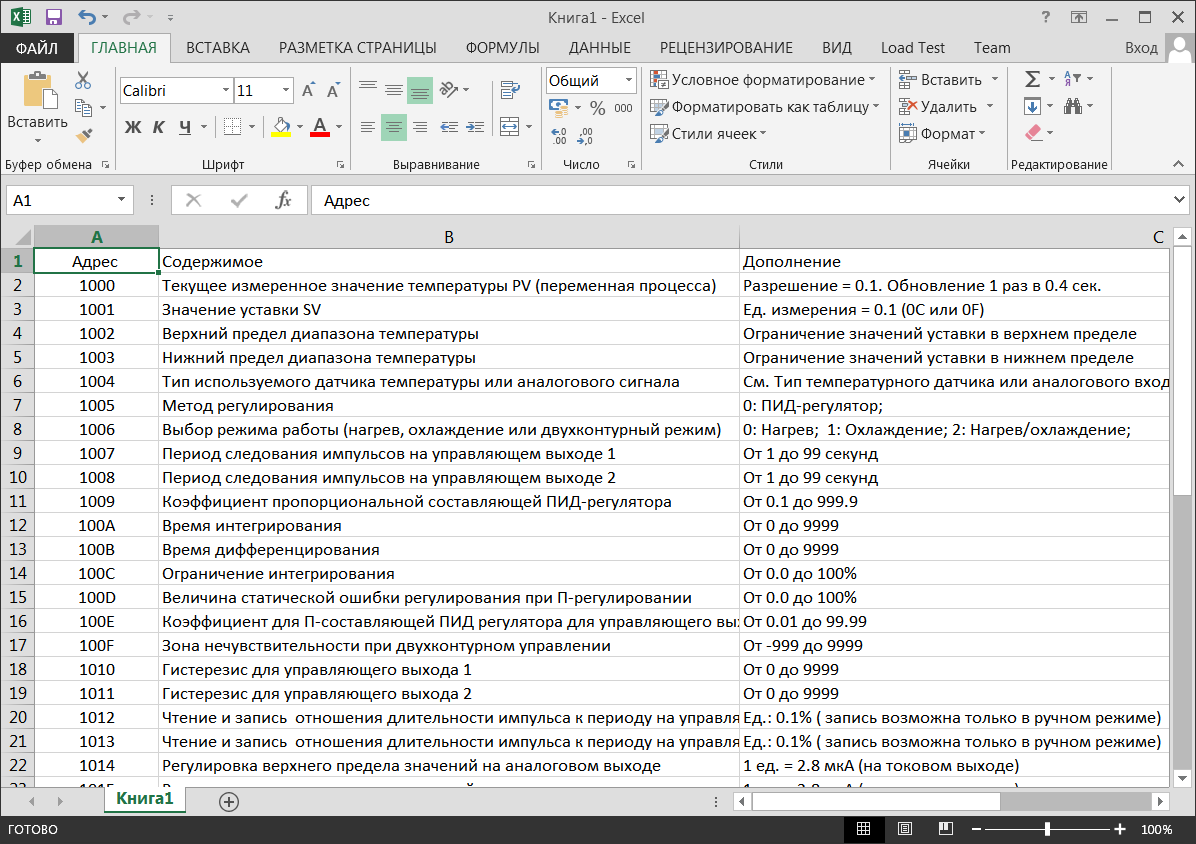Click the formula bar showing Адрес
Viewport: 1196px width, 844px height.
(740, 201)
